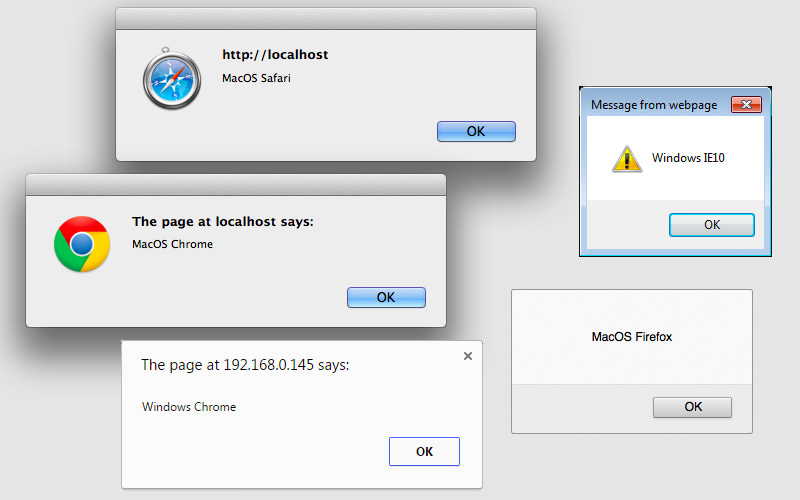Click the 'http://localhost' heading text
The width and height of the screenshot is (800, 500).
(x=275, y=55)
